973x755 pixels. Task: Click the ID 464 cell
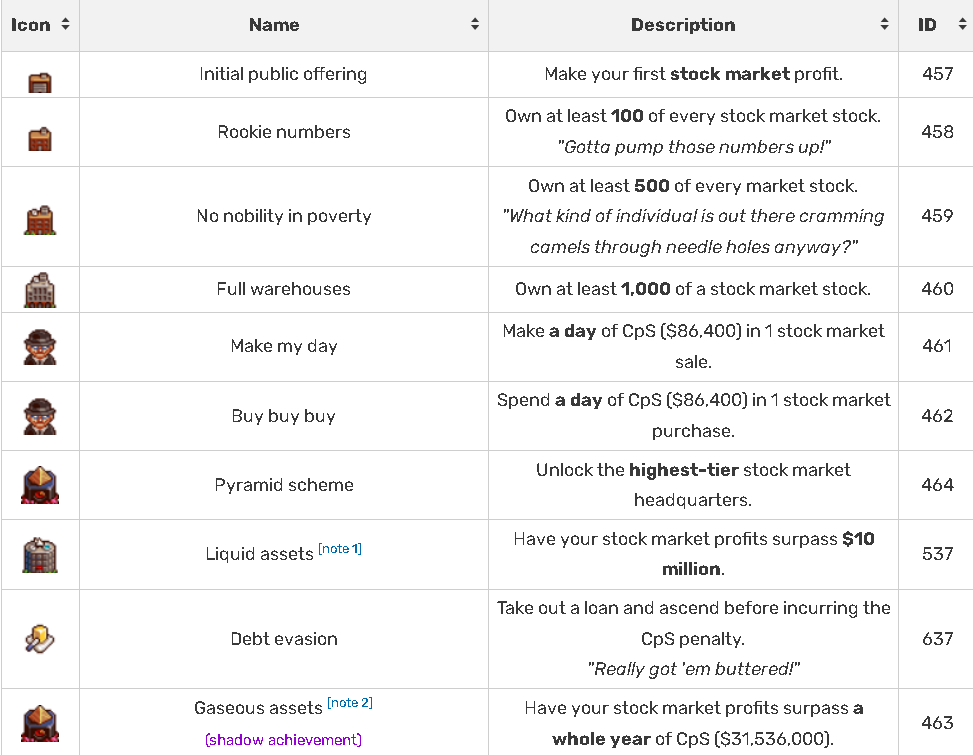tap(937, 485)
